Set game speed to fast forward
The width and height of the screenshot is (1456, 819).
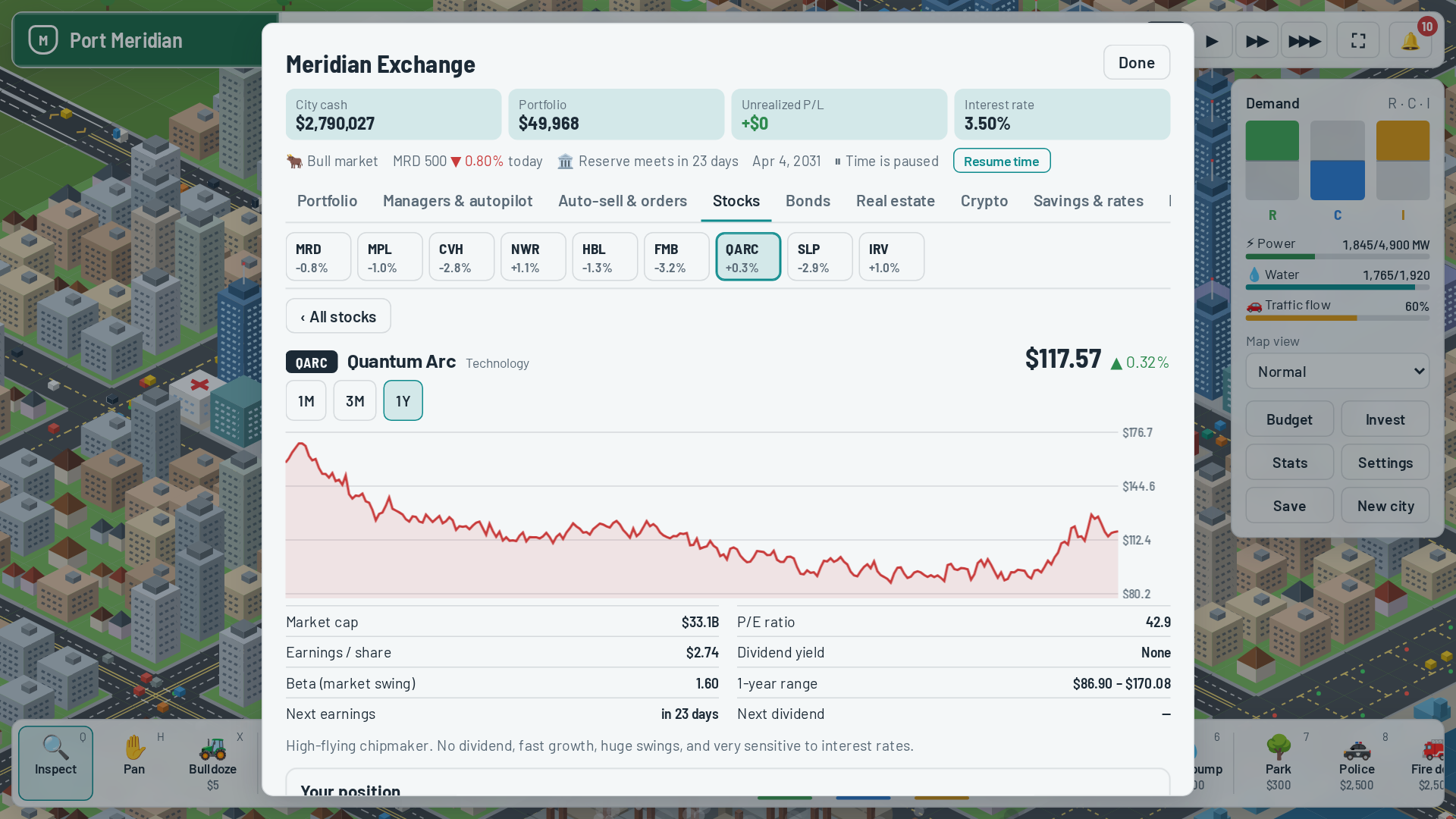point(1257,41)
